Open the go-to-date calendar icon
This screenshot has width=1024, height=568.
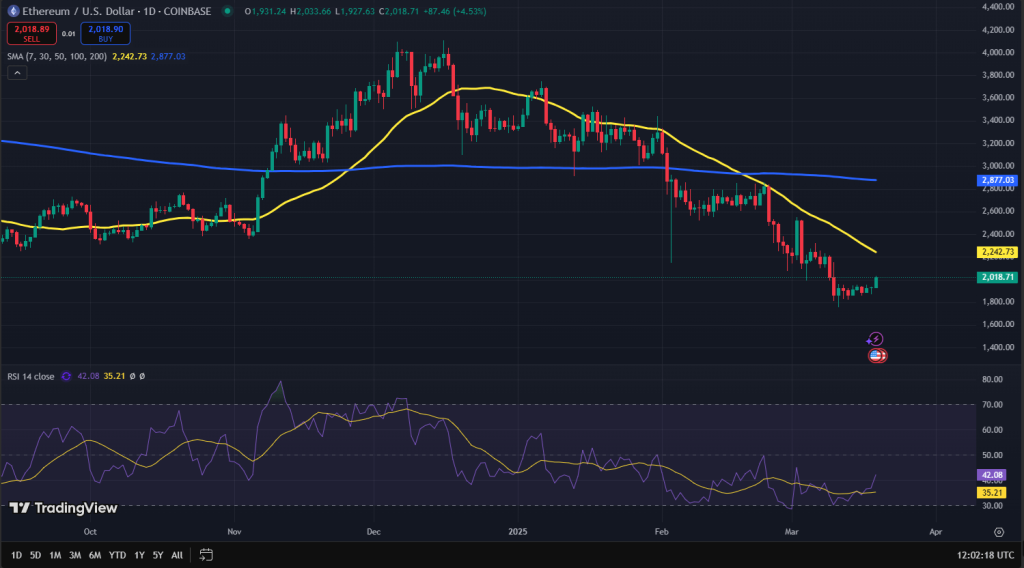(x=206, y=555)
